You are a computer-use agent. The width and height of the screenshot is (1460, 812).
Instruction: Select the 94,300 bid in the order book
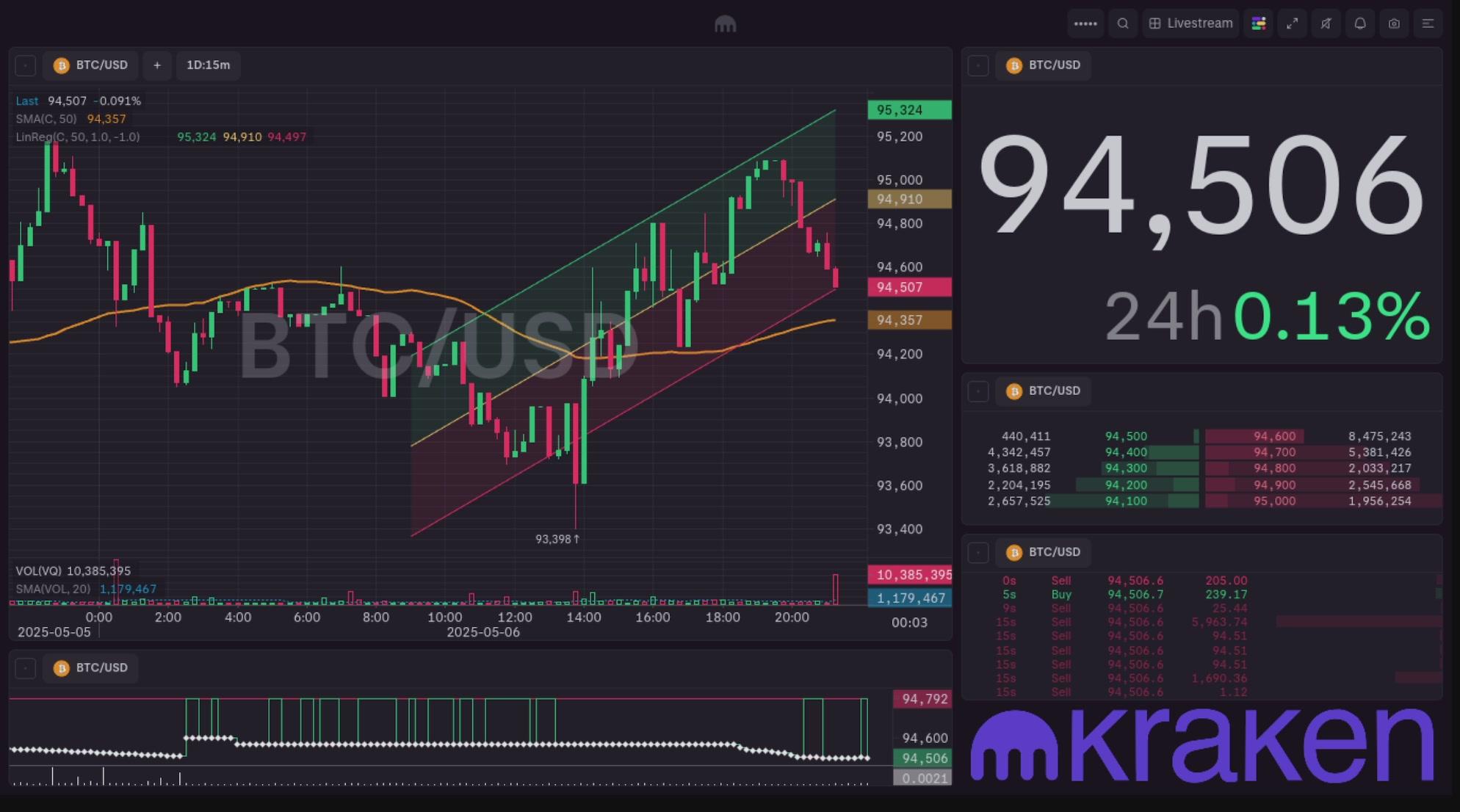[1126, 468]
